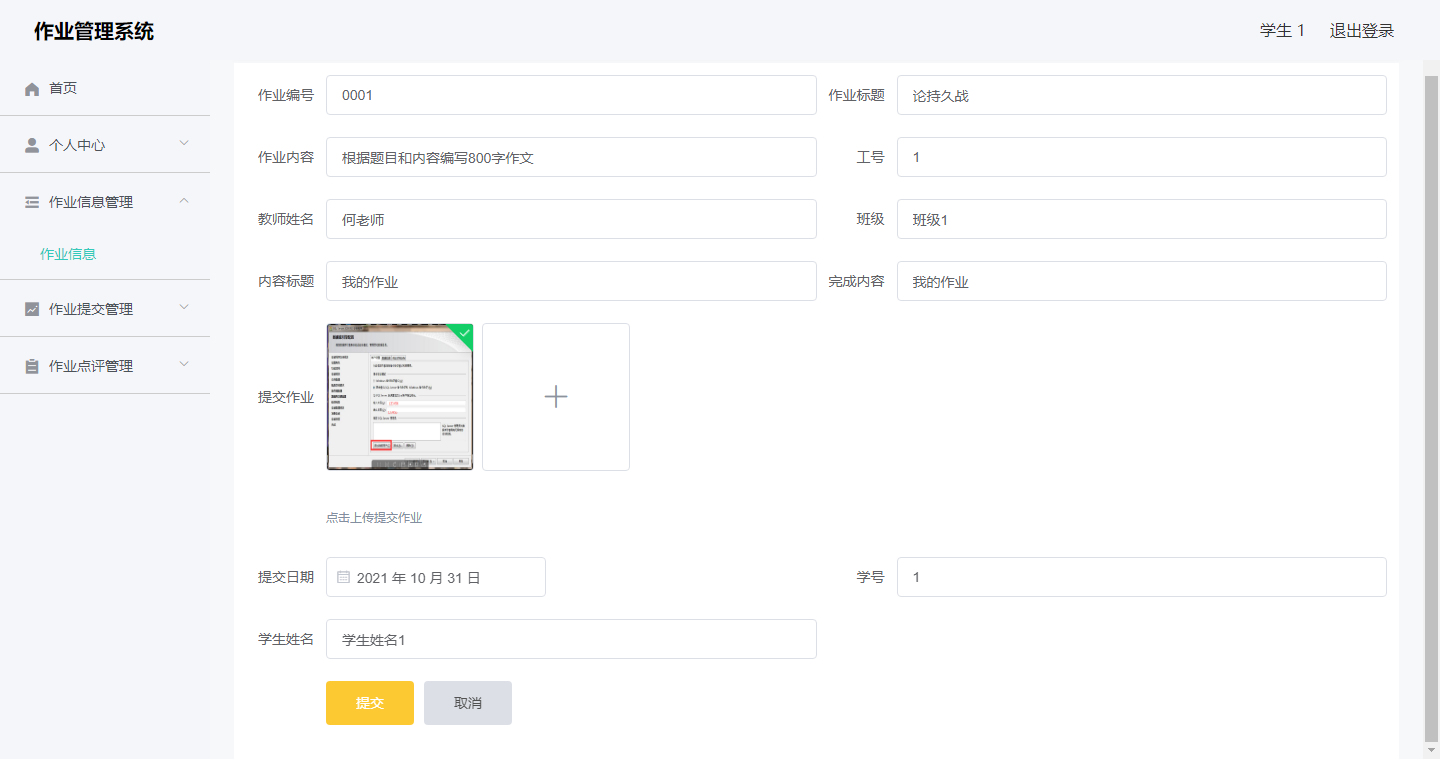
Task: Click the calendar icon in 提交日期 field
Action: click(x=343, y=577)
